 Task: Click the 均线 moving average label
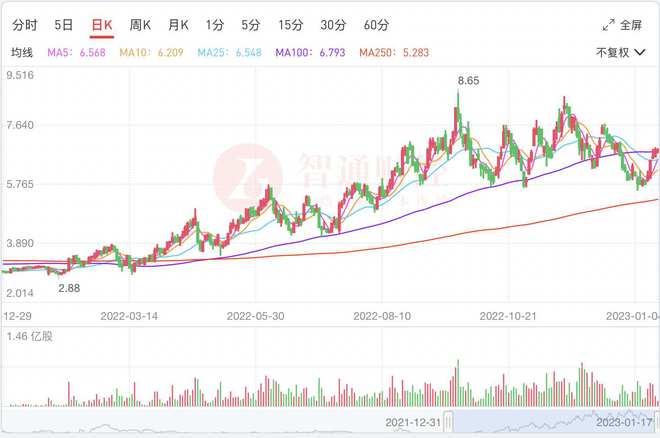pos(22,53)
